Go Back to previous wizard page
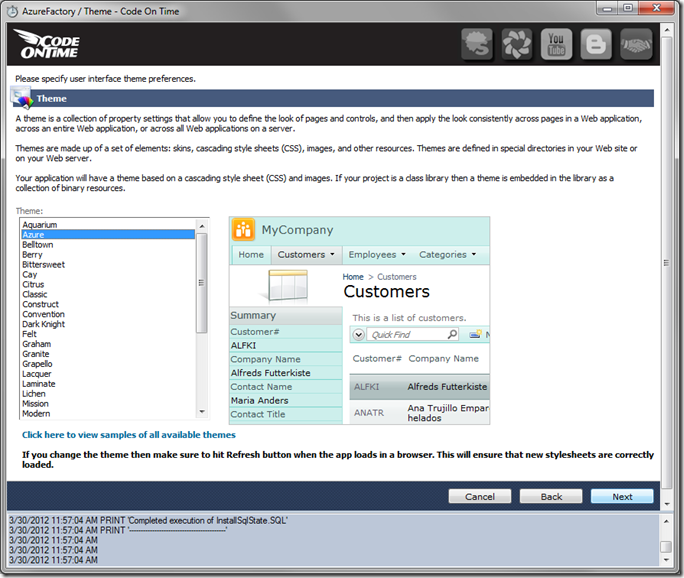This screenshot has width=684, height=578. click(551, 496)
